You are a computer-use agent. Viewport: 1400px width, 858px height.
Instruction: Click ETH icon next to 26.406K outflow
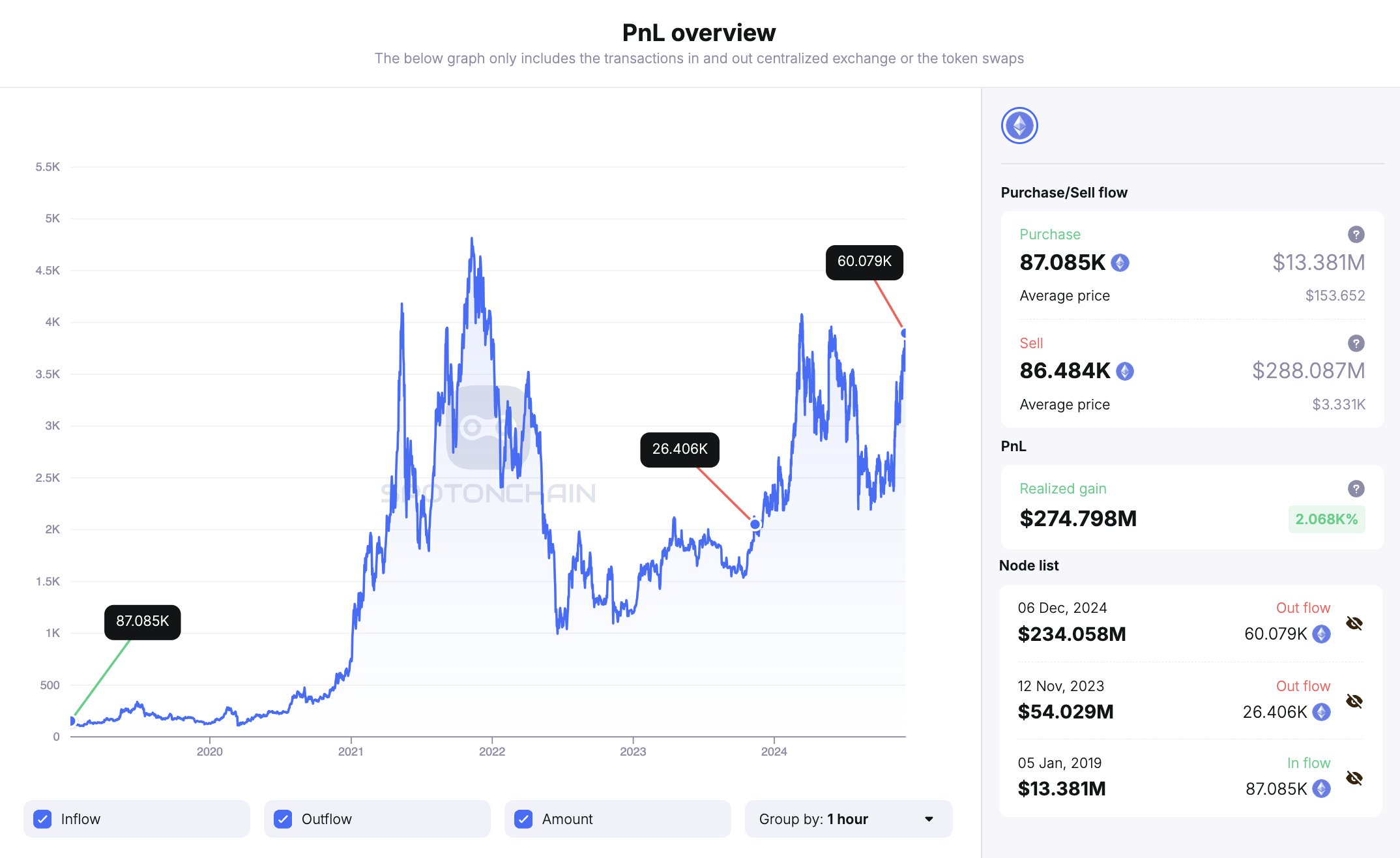pos(1321,712)
